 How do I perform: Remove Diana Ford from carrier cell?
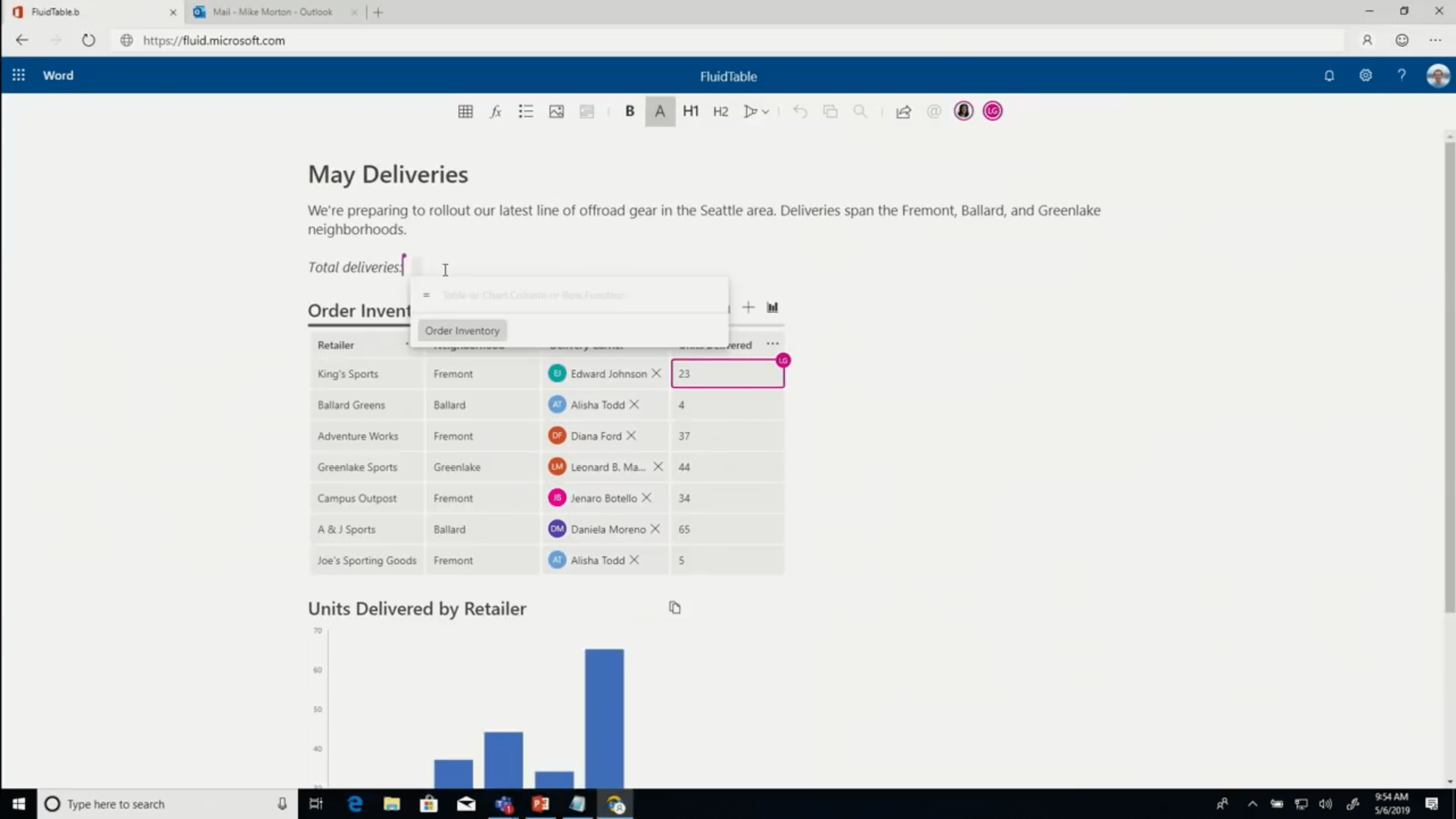pos(631,436)
